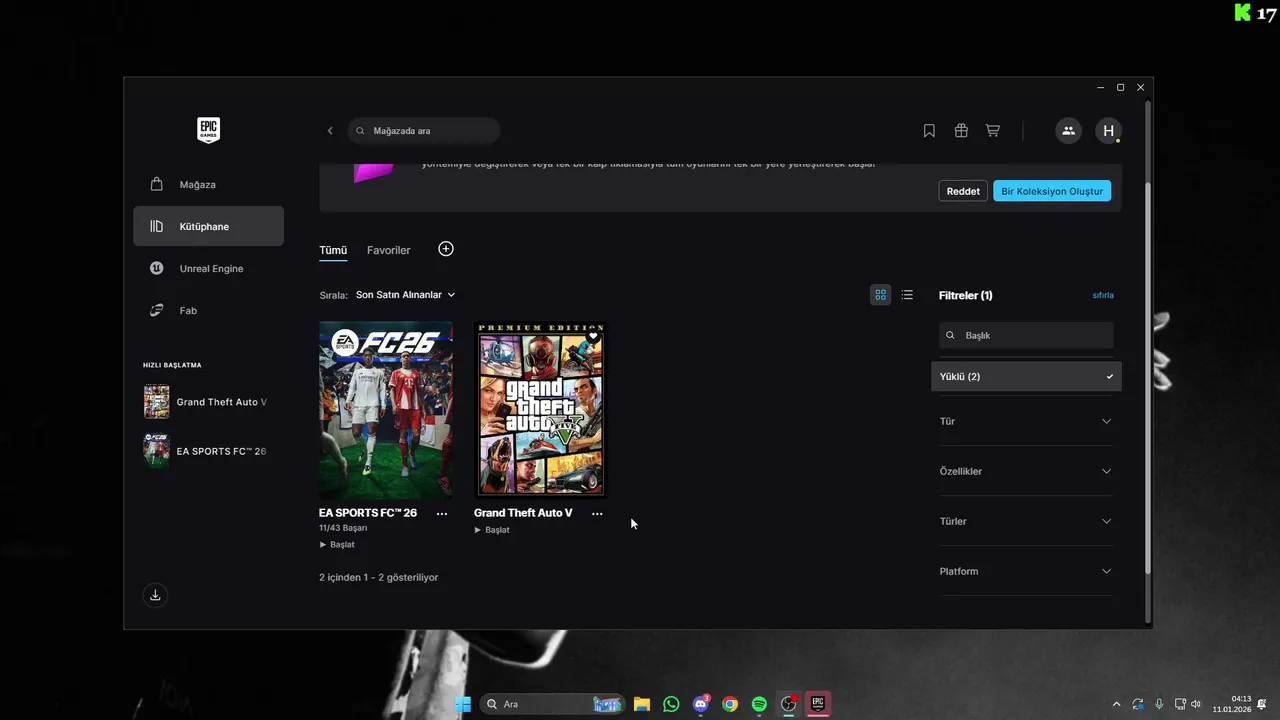
Task: Click the taskbar Ara search box
Action: 552,704
